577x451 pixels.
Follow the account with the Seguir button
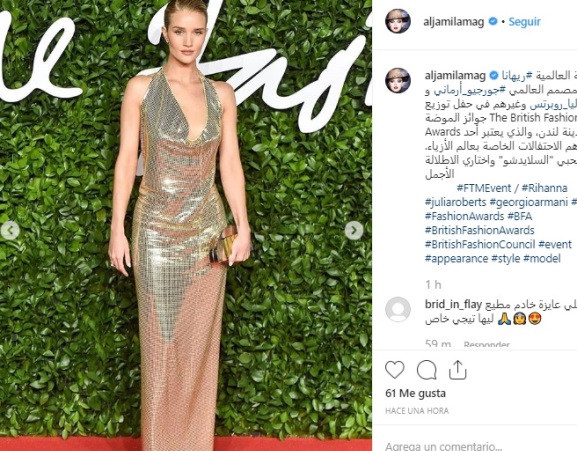coord(524,22)
